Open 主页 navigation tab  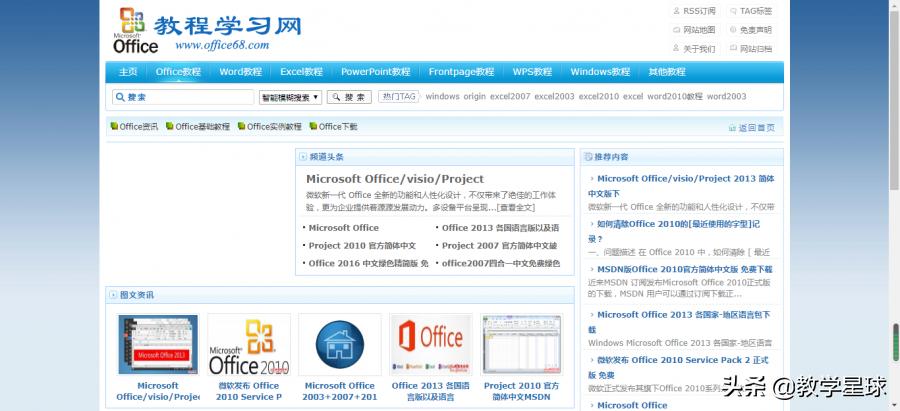[128, 72]
